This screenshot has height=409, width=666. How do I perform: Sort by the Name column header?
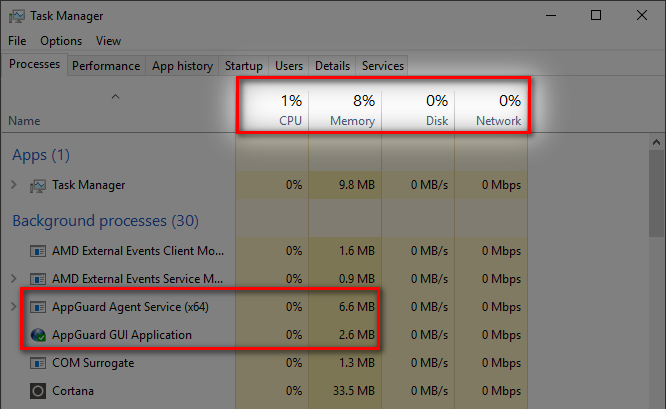(x=24, y=121)
